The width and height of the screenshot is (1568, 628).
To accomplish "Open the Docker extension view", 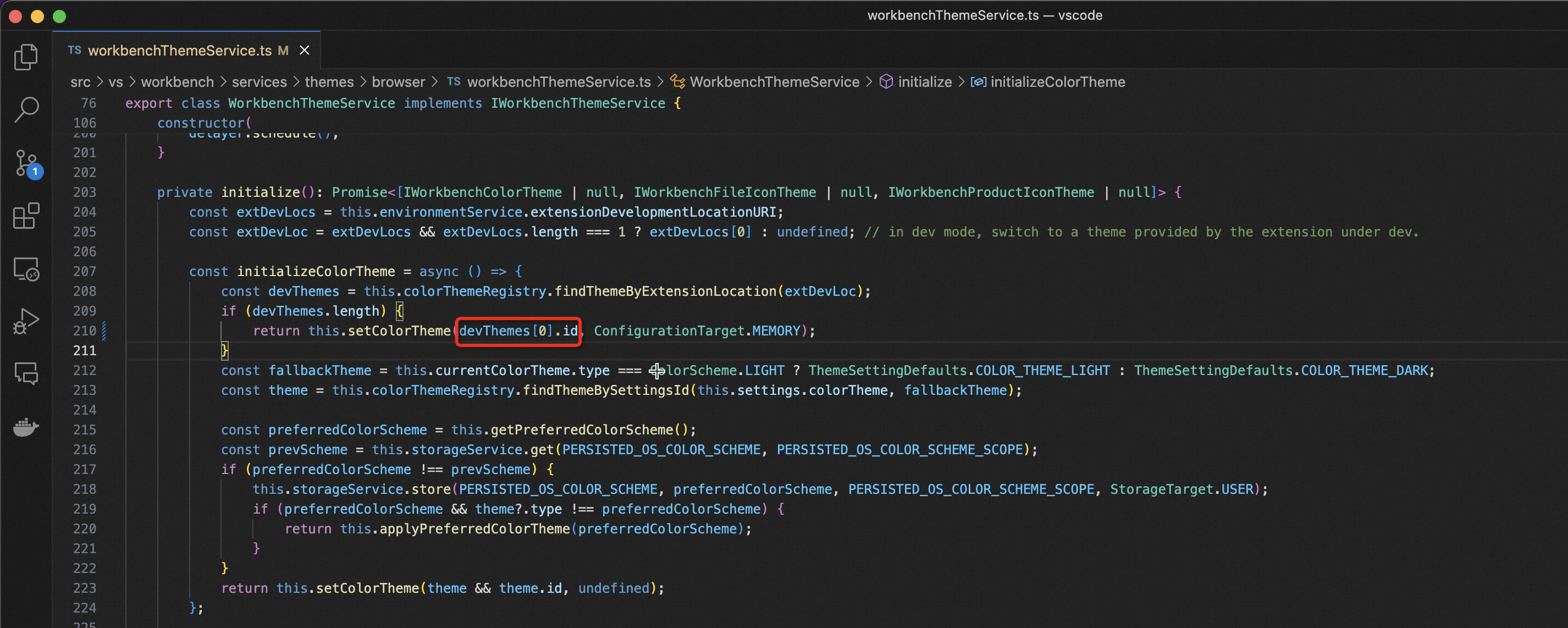I will [x=25, y=427].
